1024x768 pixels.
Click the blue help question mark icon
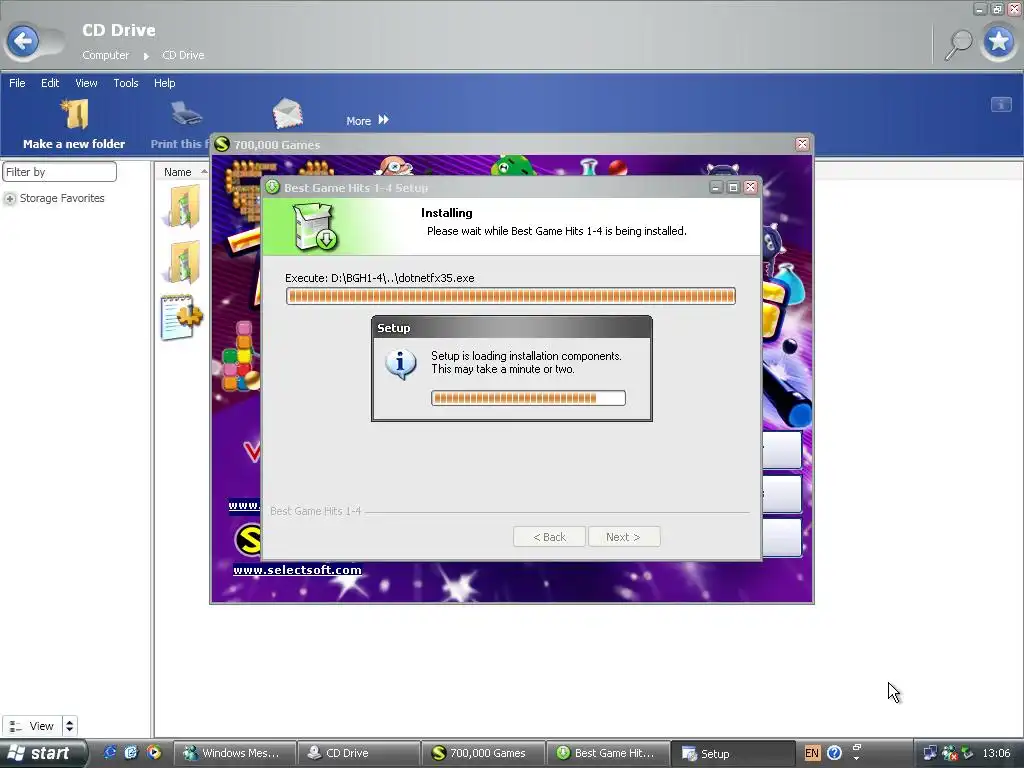(834, 753)
